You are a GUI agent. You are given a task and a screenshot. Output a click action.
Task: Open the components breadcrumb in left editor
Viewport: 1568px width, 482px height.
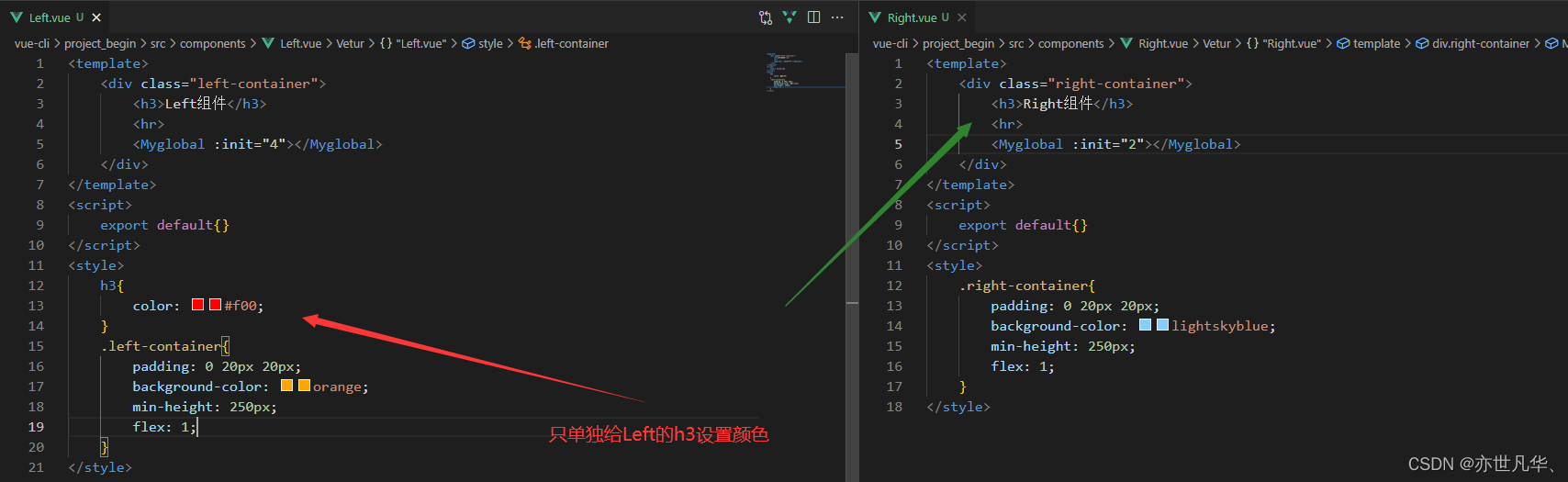pos(212,43)
